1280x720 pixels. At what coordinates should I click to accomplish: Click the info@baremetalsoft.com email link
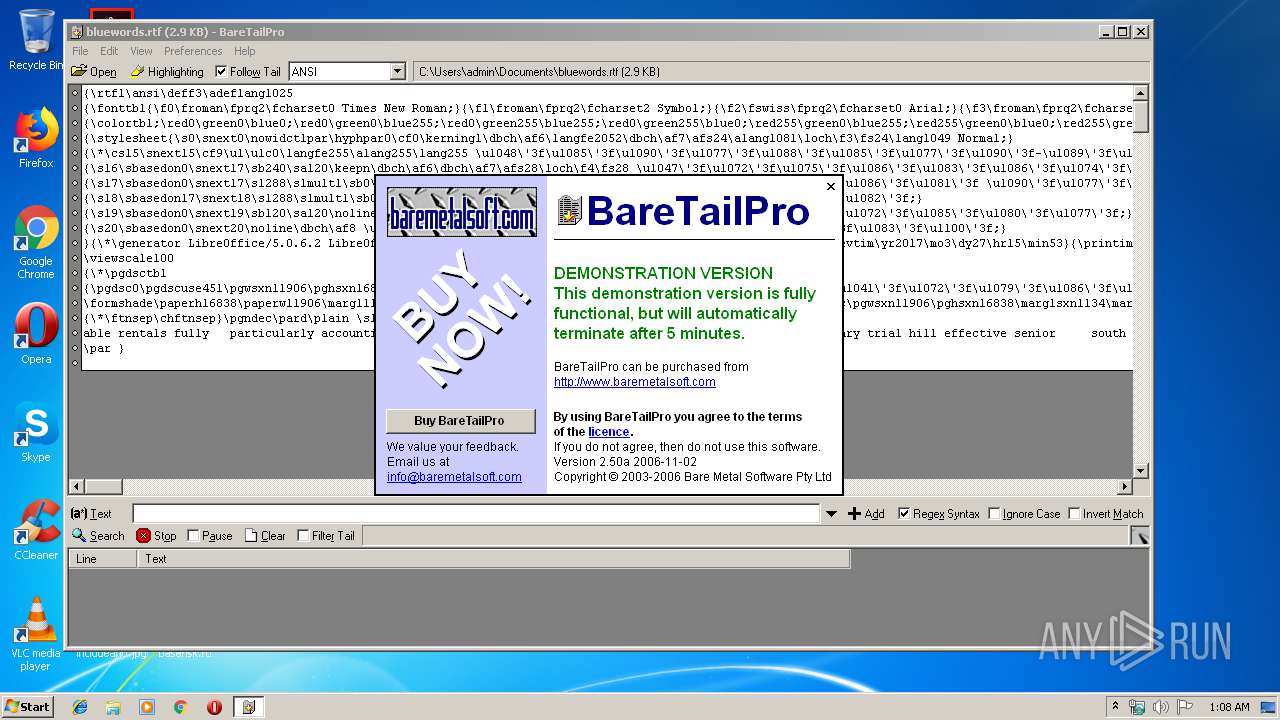[454, 477]
